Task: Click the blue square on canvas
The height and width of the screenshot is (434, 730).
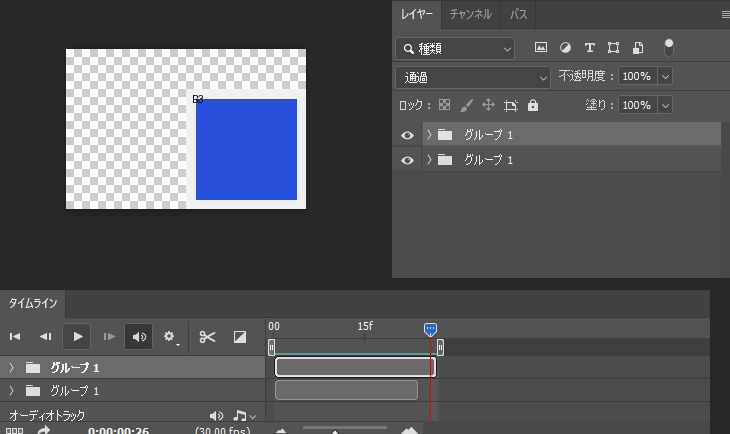Action: pyautogui.click(x=246, y=149)
